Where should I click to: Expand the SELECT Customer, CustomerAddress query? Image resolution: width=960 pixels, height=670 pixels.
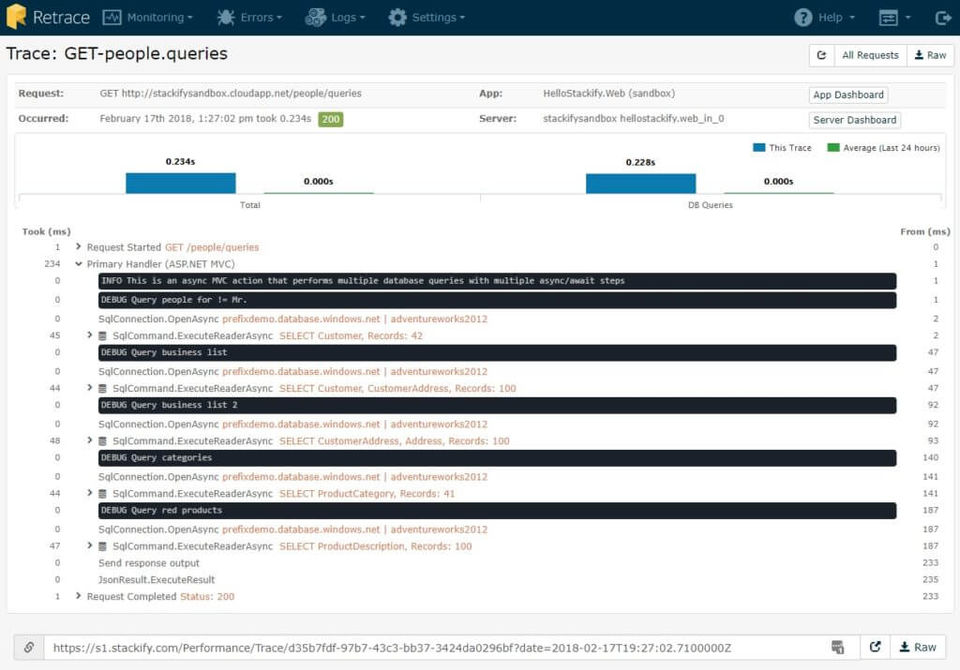[x=90, y=388]
